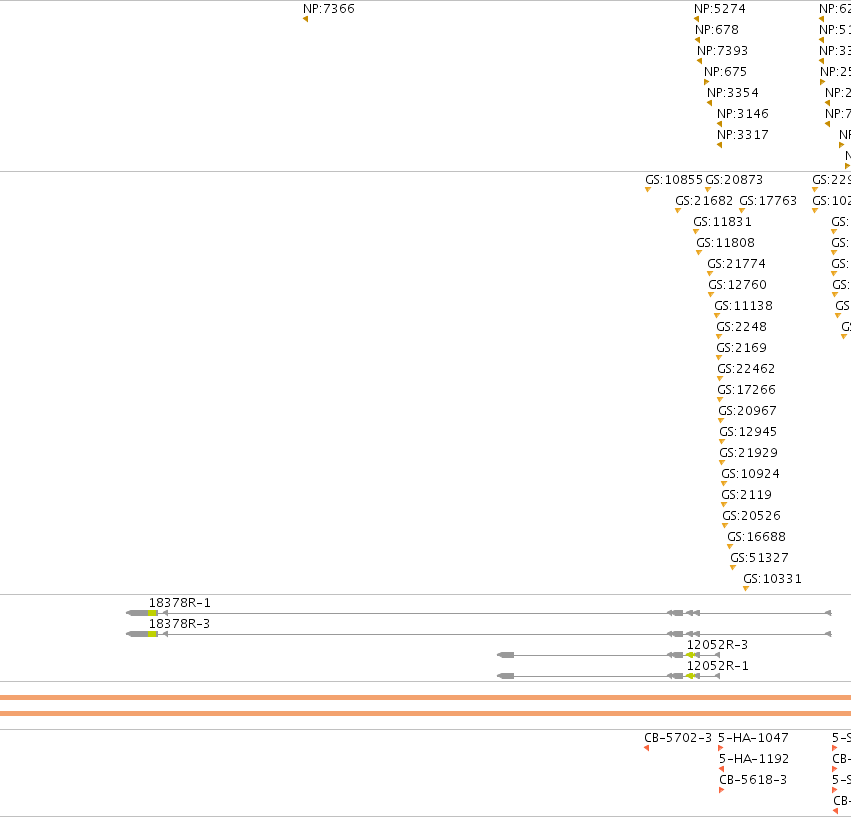The width and height of the screenshot is (851, 817).
Task: Click the triangle marker under NP:7366
Action: 306,19
